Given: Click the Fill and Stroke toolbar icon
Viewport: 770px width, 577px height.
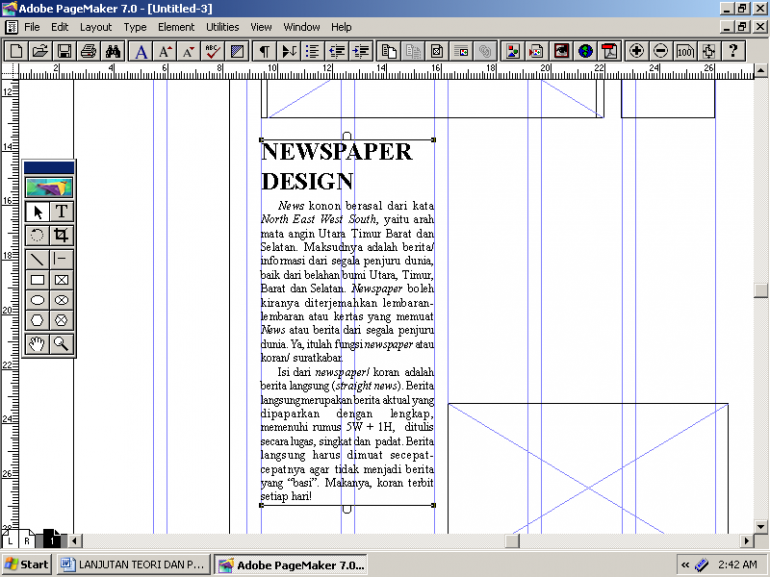Looking at the screenshot, I should [237, 51].
